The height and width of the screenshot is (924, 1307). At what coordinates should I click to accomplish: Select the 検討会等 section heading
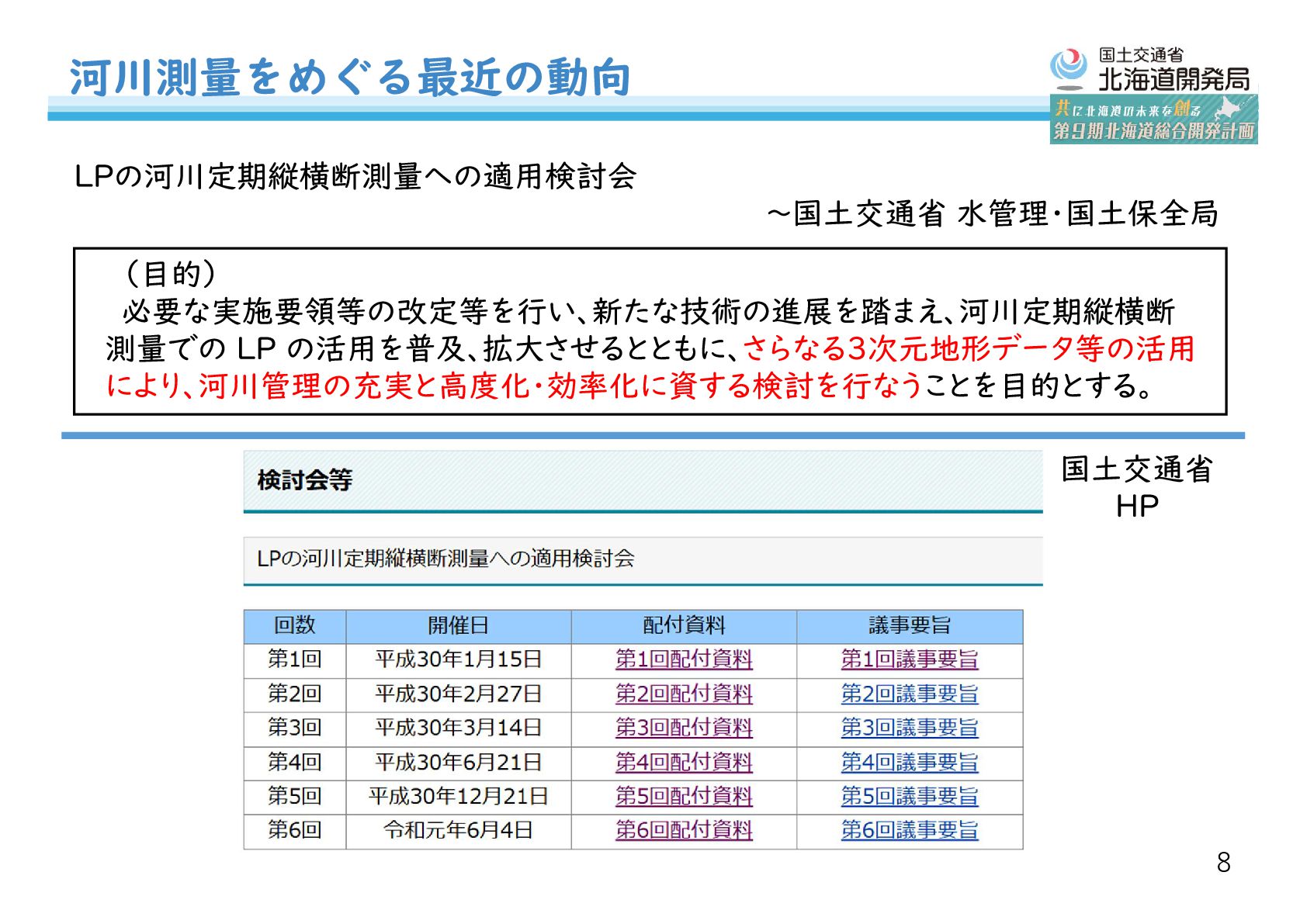coord(304,480)
